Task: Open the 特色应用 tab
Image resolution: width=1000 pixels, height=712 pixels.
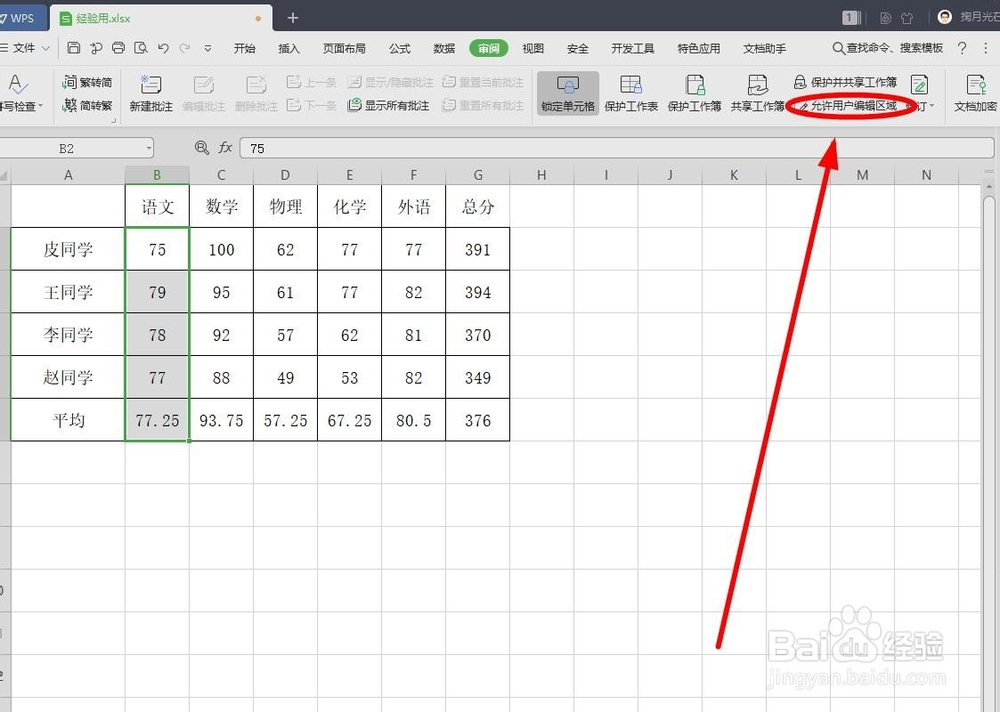Action: pos(698,48)
